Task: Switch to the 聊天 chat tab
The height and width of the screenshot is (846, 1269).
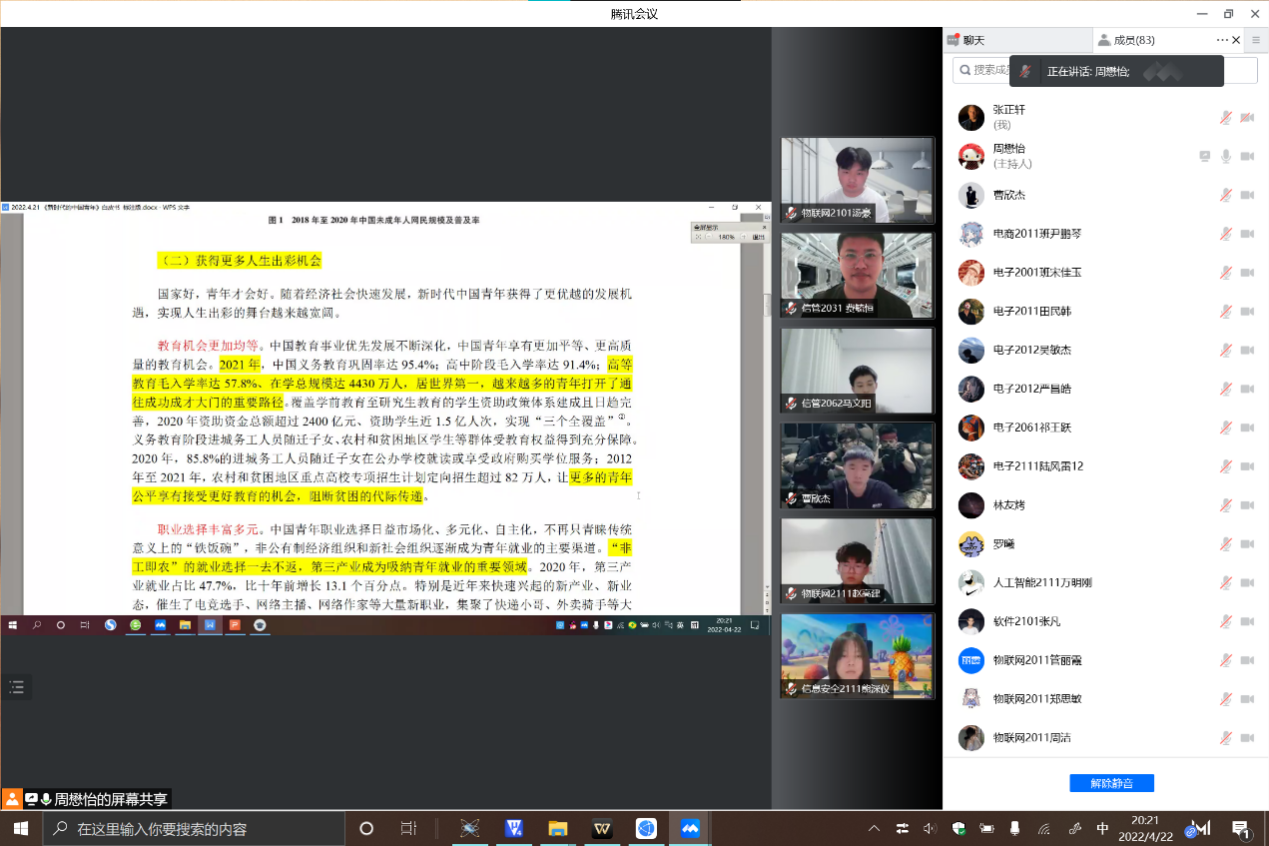Action: [x=968, y=40]
